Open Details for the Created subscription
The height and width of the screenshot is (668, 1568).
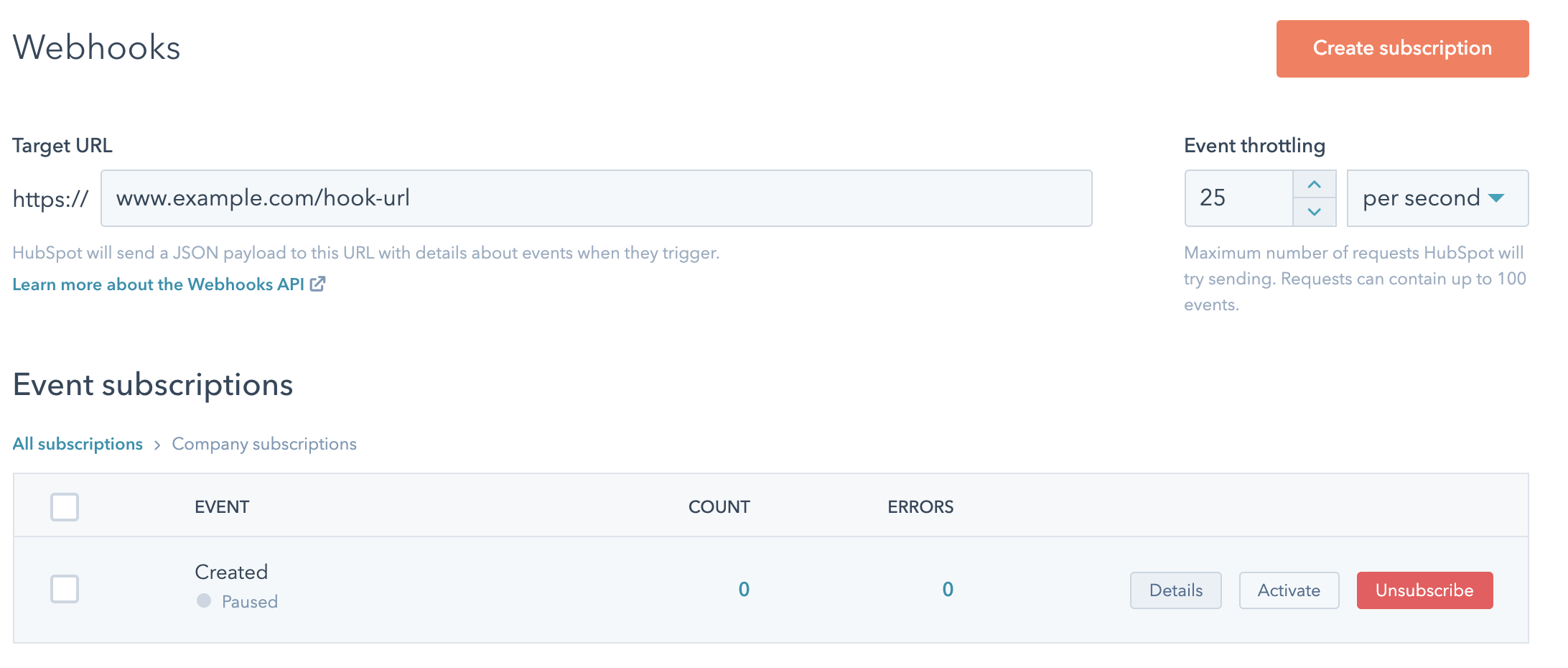(1175, 590)
